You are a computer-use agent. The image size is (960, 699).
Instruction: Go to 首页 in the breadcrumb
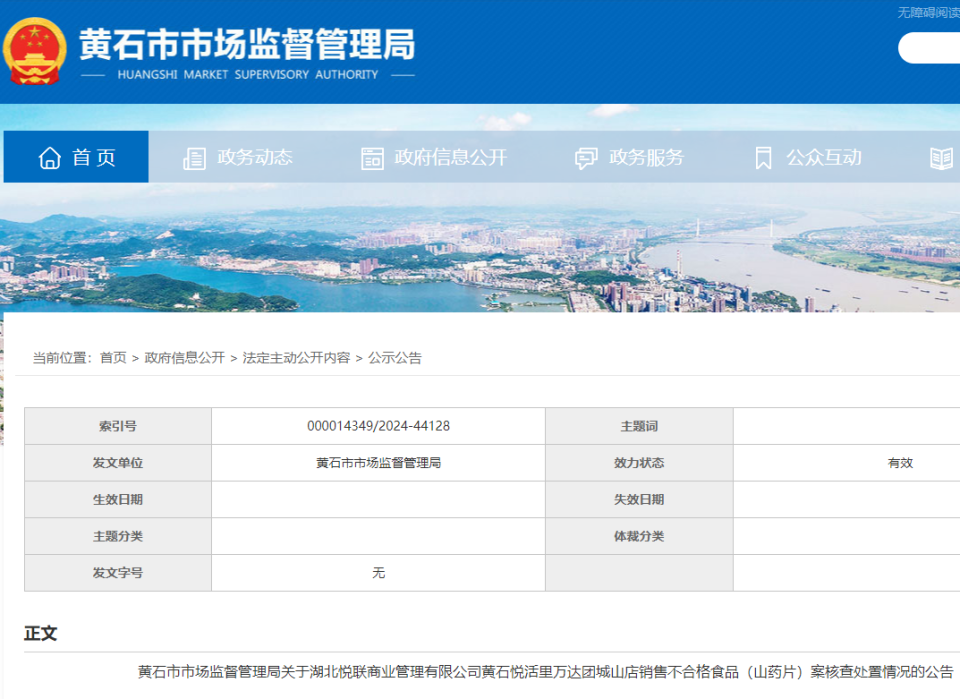[113, 357]
